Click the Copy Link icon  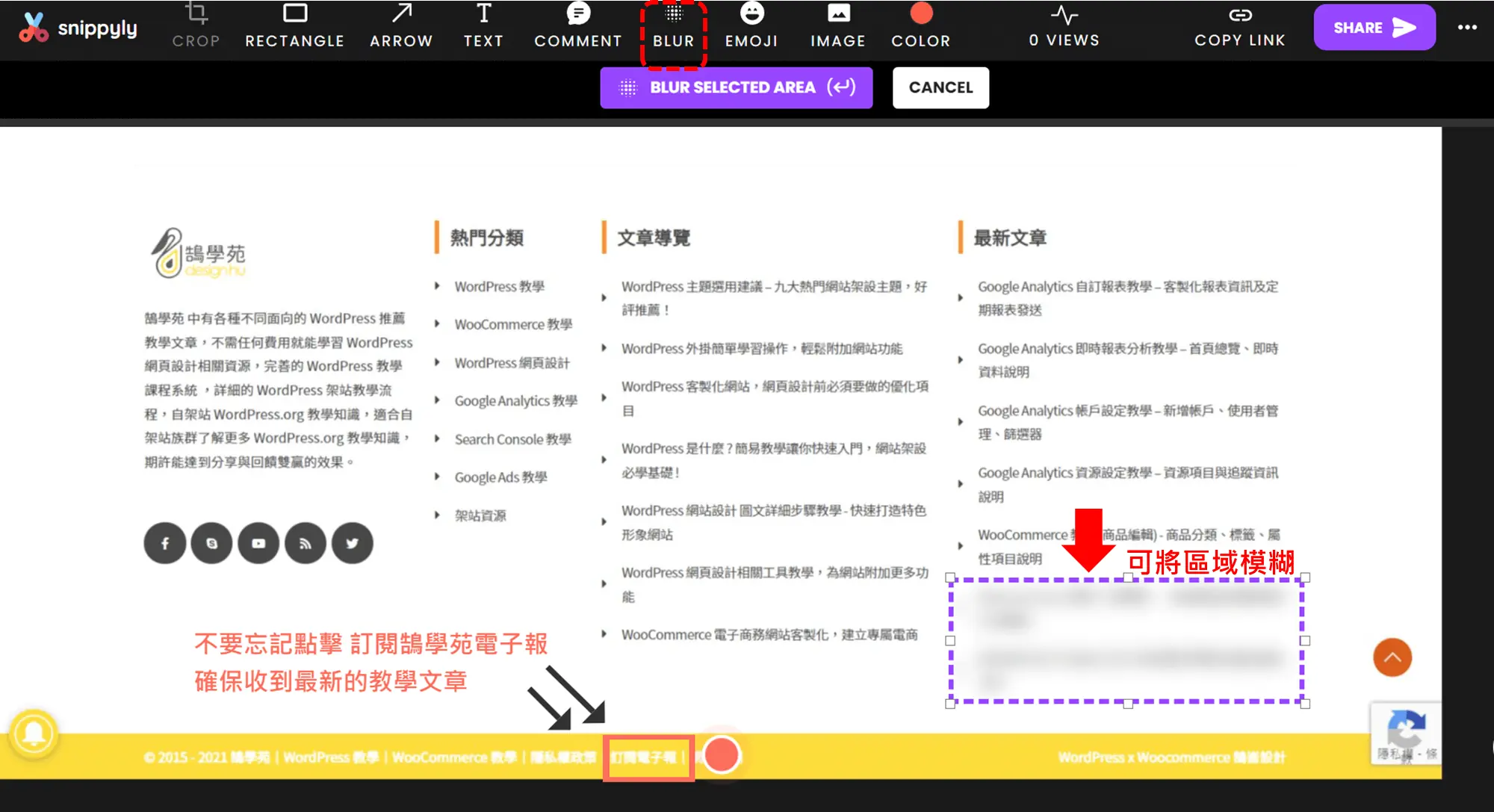tap(1240, 16)
